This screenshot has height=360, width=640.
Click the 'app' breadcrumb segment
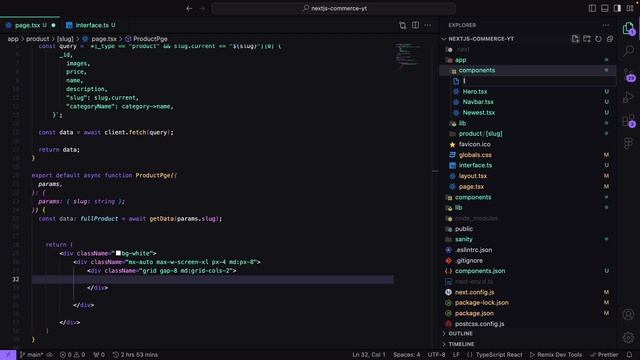tap(13, 39)
